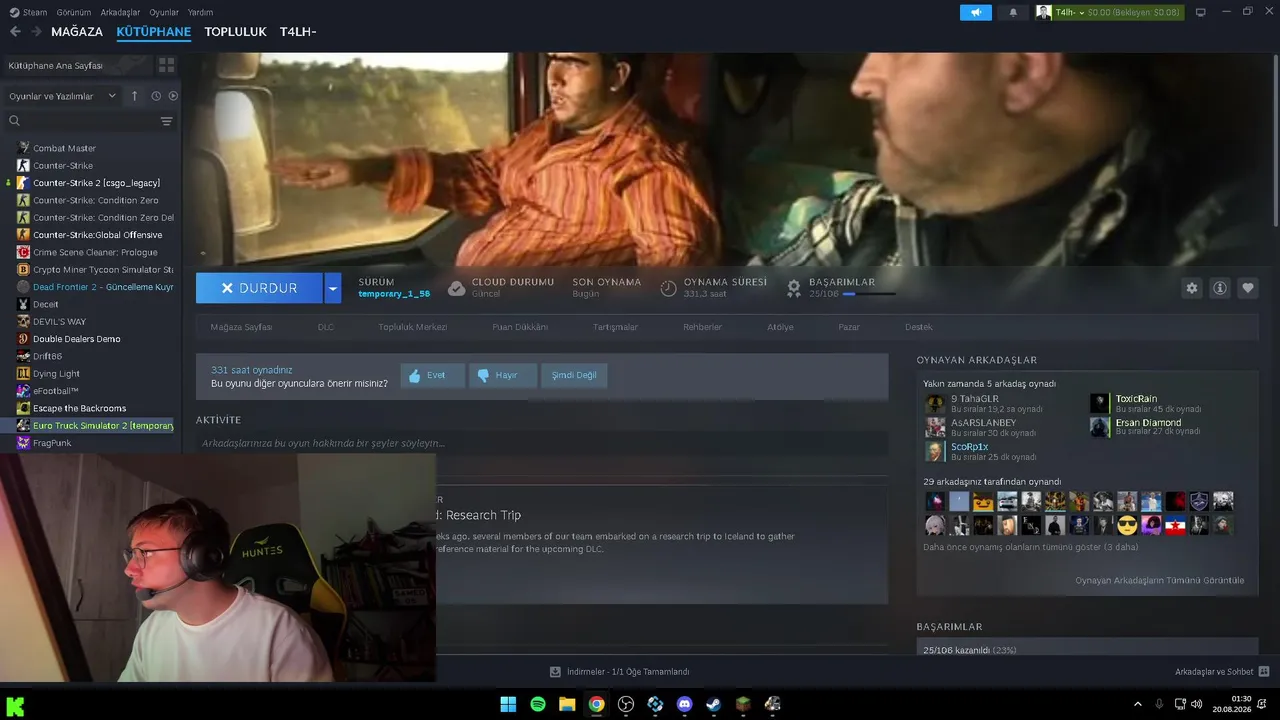Go to Kütüphane Ana Sayfası
Screen dimensions: 1280x720
coord(78,65)
